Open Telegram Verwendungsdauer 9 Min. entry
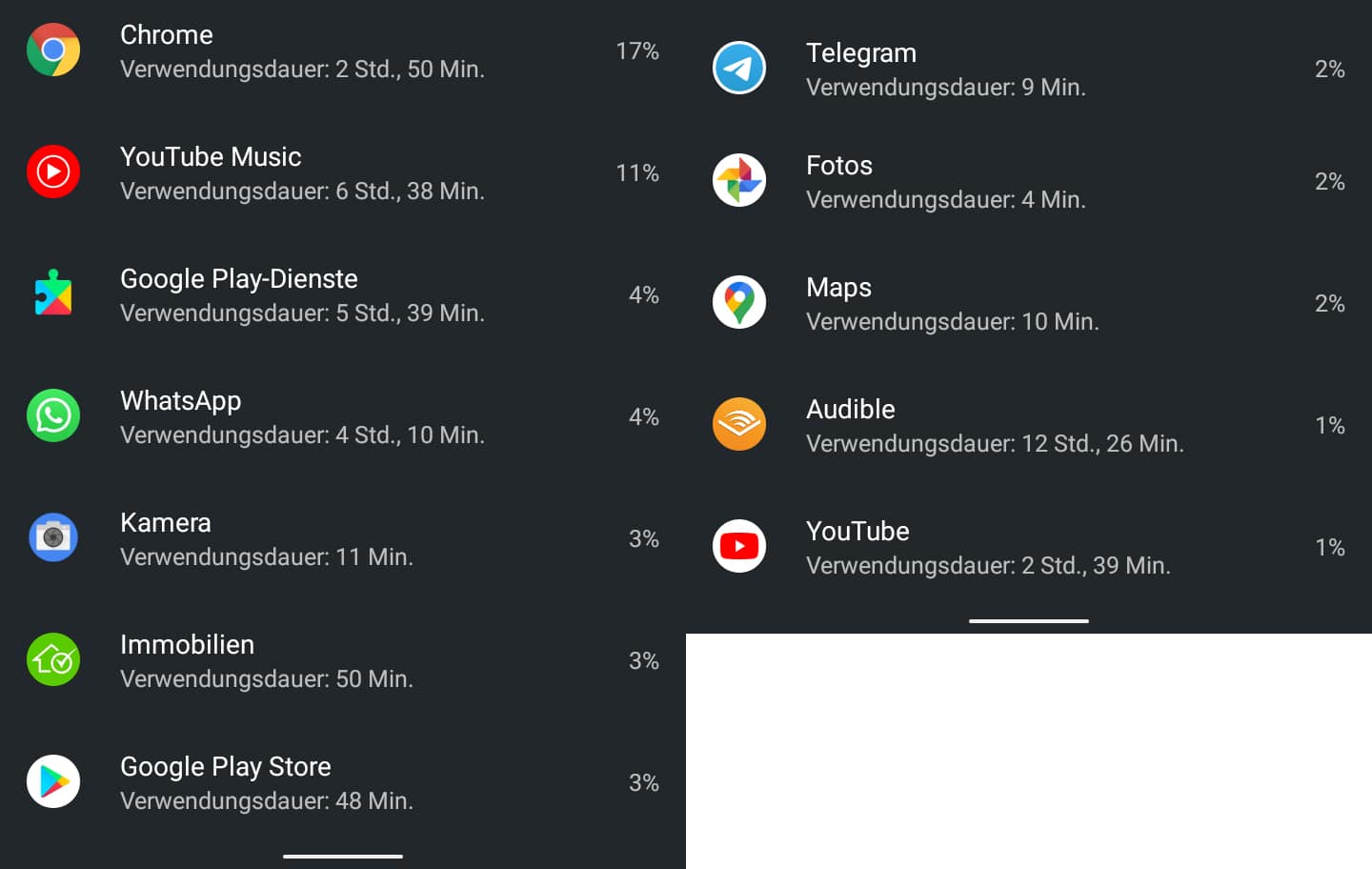 (1029, 69)
